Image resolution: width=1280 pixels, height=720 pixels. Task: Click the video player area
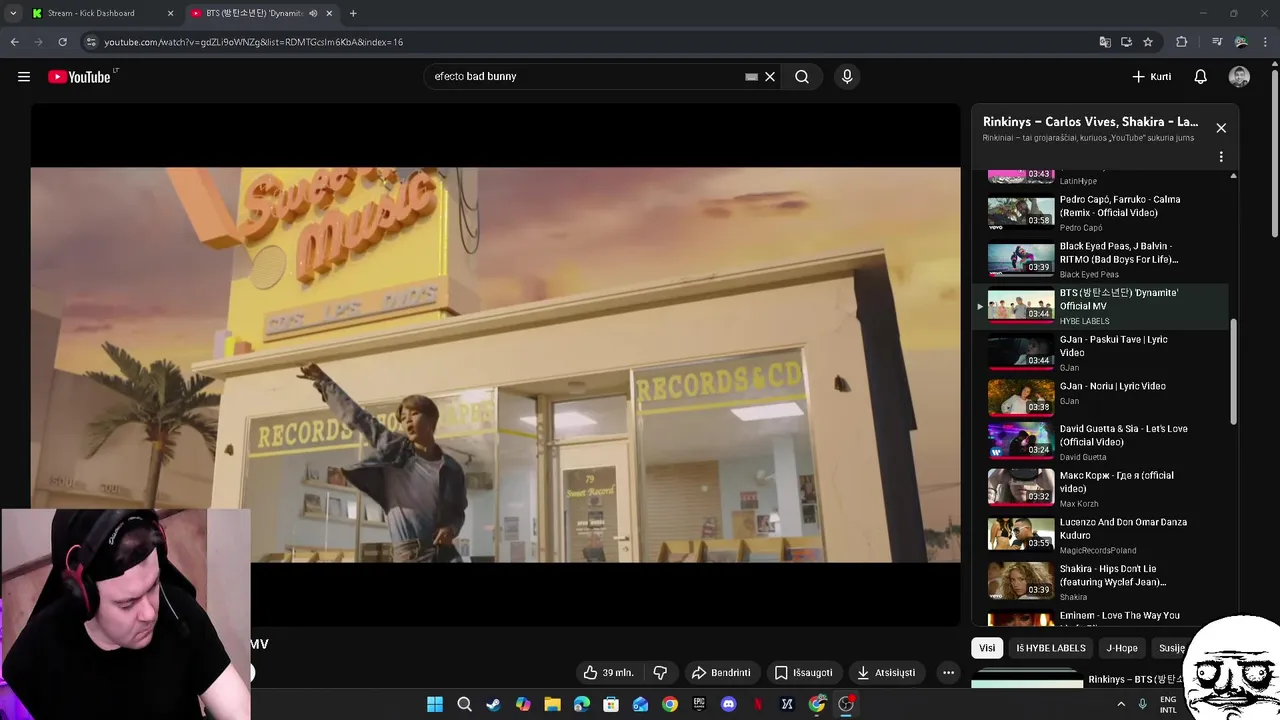pyautogui.click(x=495, y=365)
